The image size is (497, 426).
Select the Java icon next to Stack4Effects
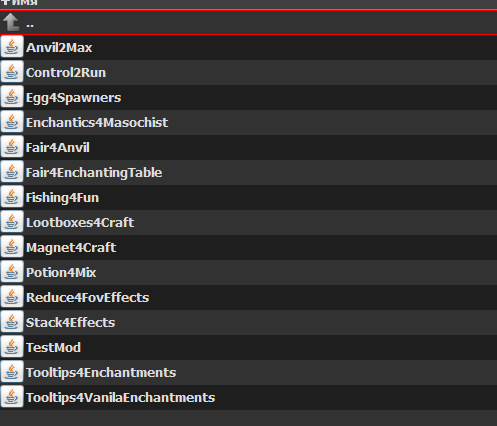tap(12, 322)
